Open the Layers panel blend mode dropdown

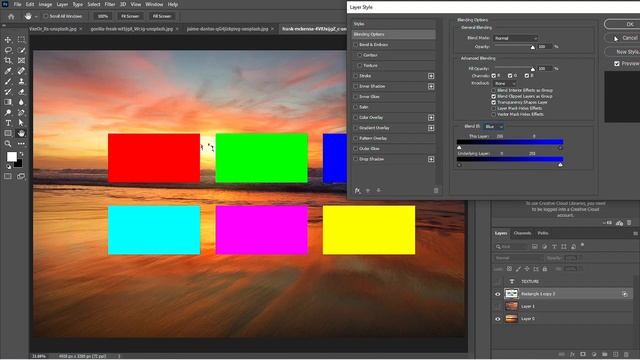(518, 258)
